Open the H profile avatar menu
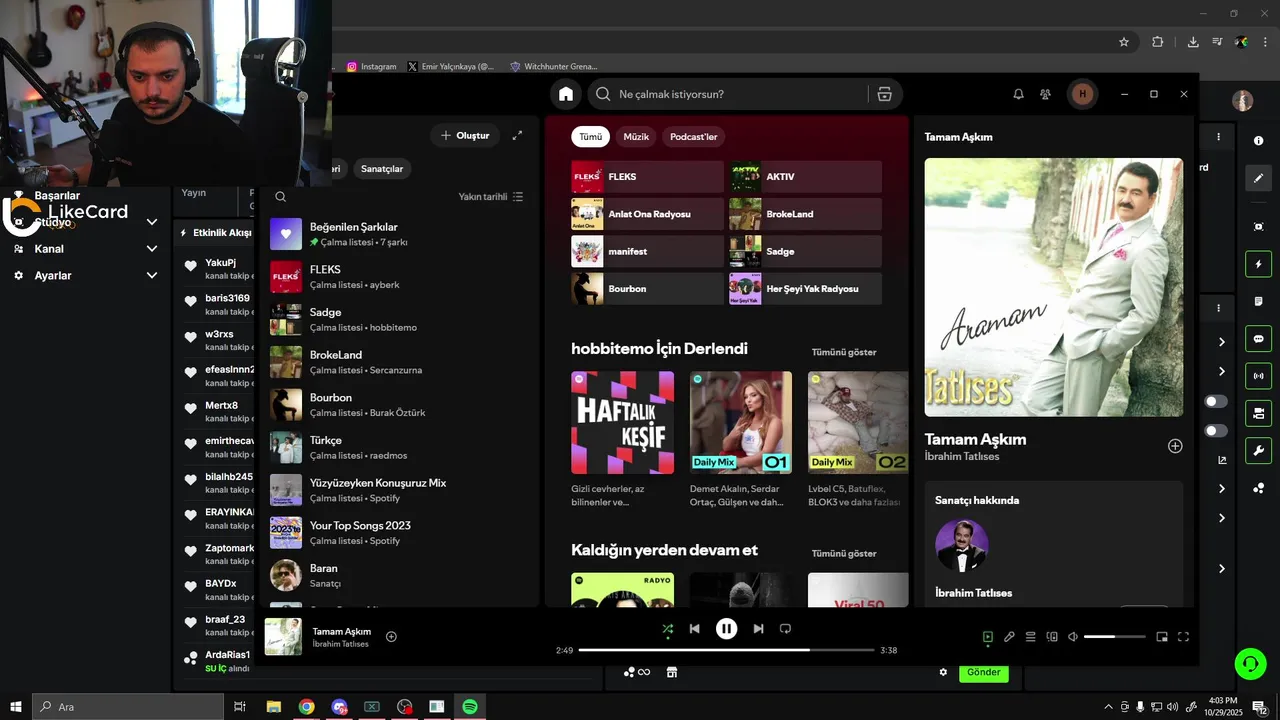 (1081, 94)
